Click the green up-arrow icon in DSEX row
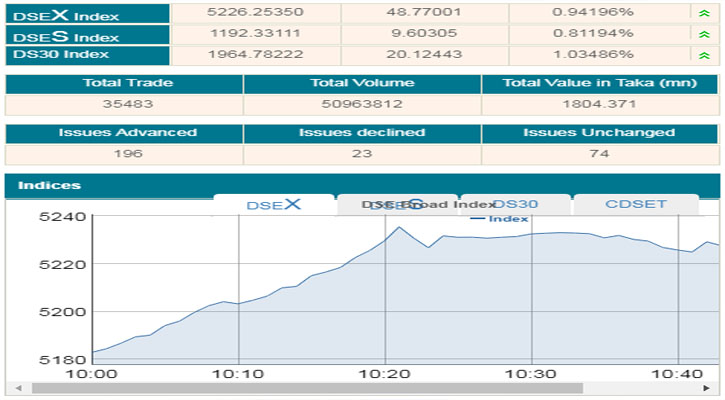 click(x=705, y=13)
